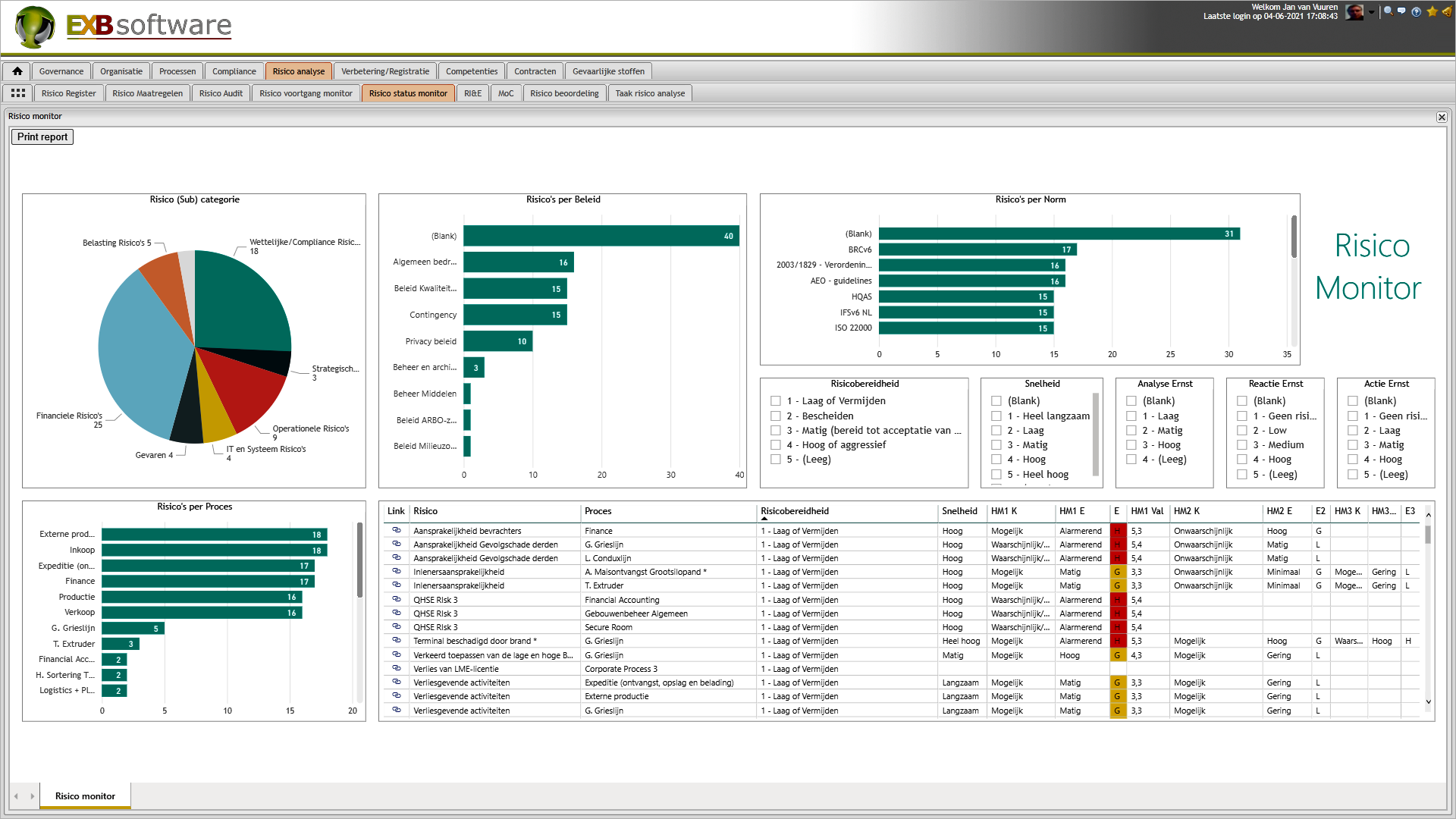Open the Risico Register tab
The height and width of the screenshot is (819, 1456).
click(68, 93)
